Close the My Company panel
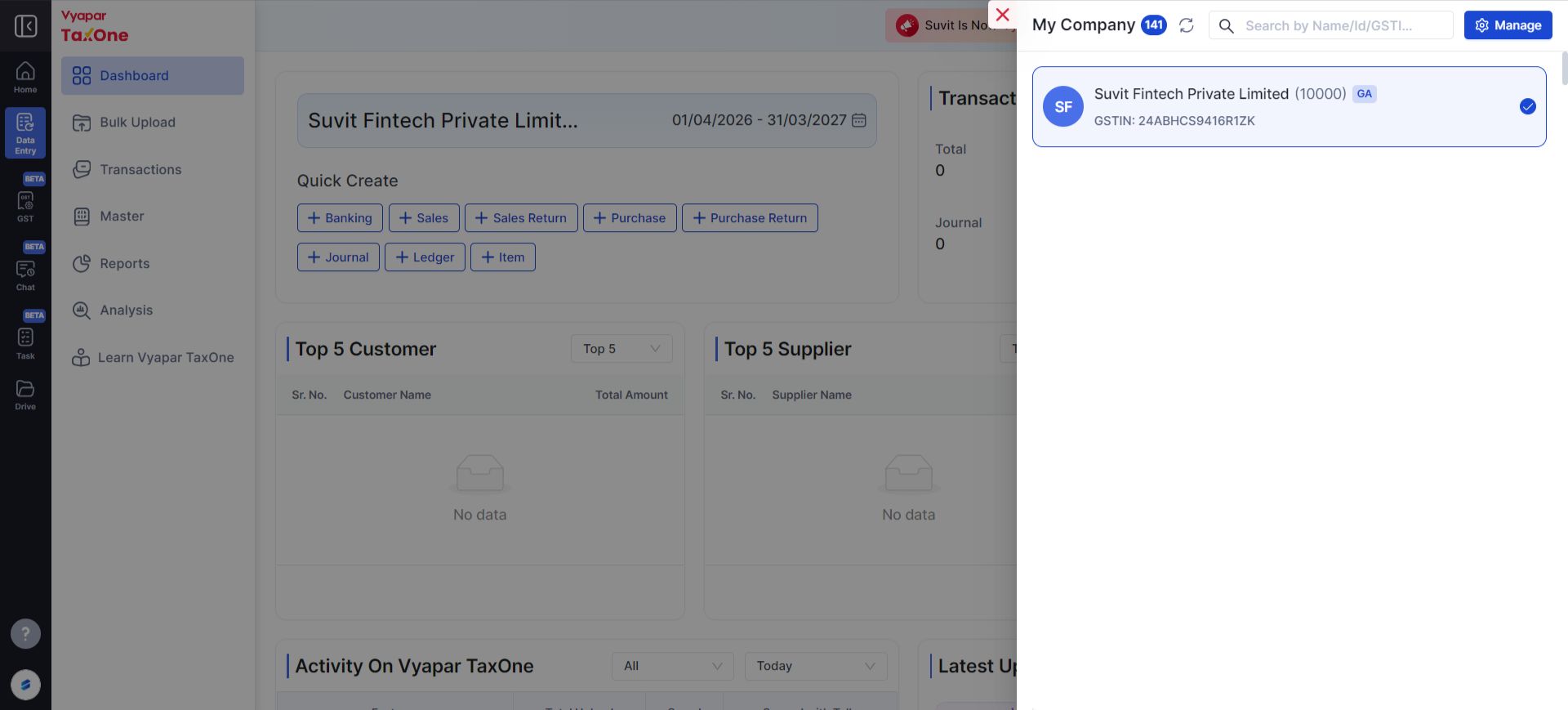The image size is (1568, 710). 1003,15
